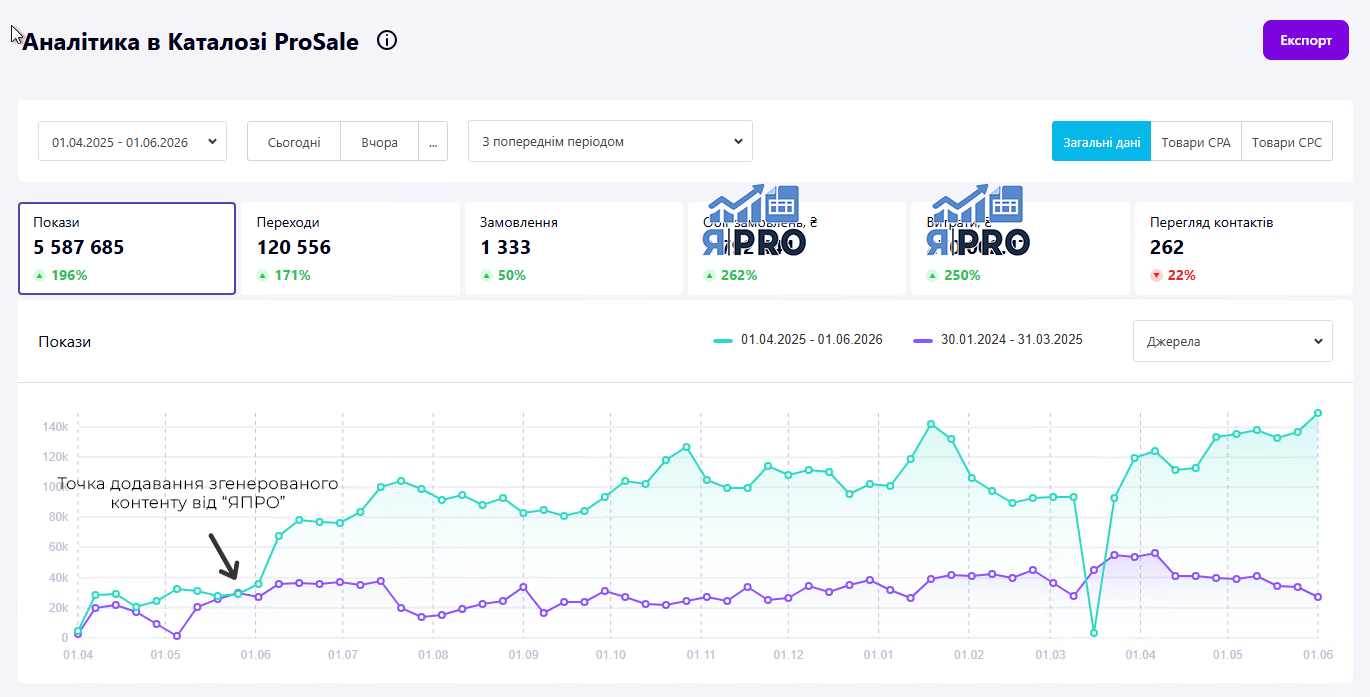Screen dimensions: 1370x697
Task: Open the Джерела sources dropdown
Action: click(x=1232, y=341)
